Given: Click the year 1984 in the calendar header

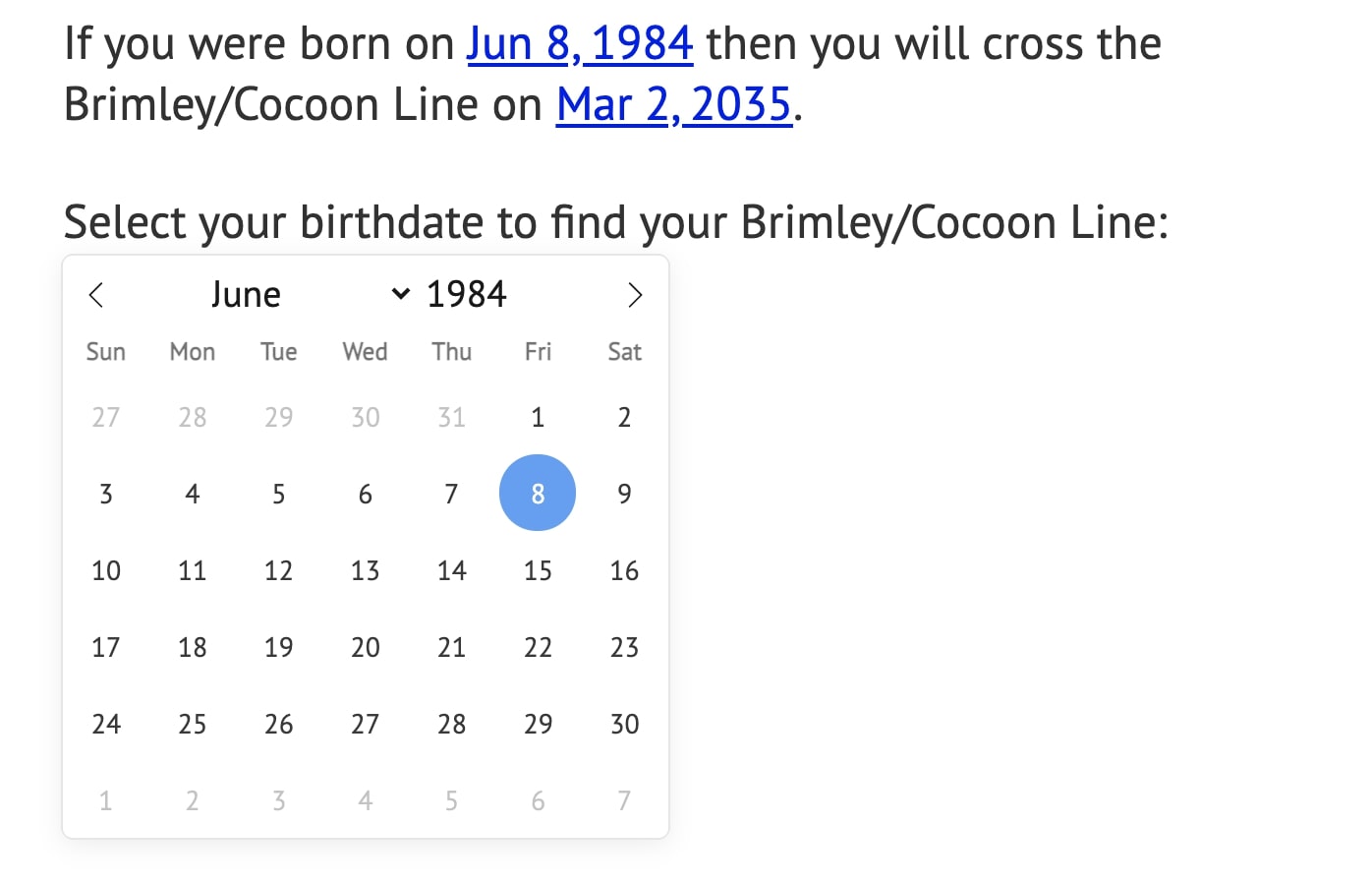Looking at the screenshot, I should pos(467,293).
